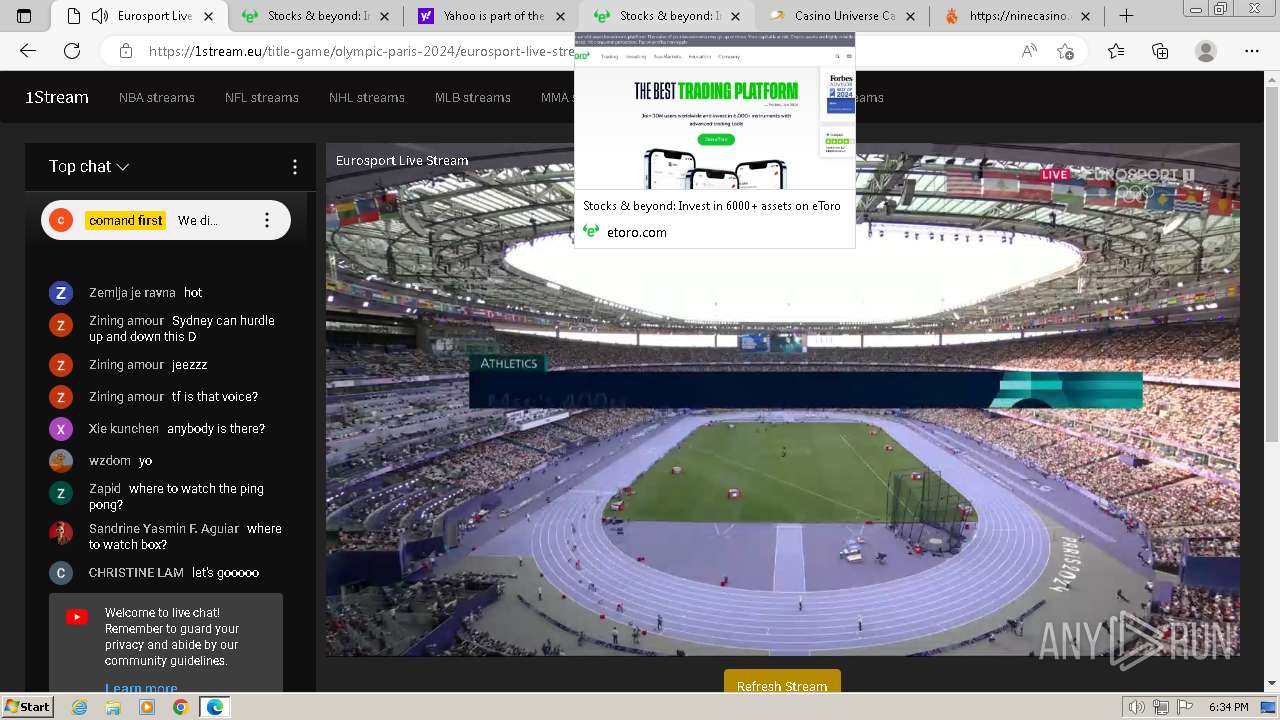Click Zemlja je ravna's avatar in chat

tap(61, 293)
